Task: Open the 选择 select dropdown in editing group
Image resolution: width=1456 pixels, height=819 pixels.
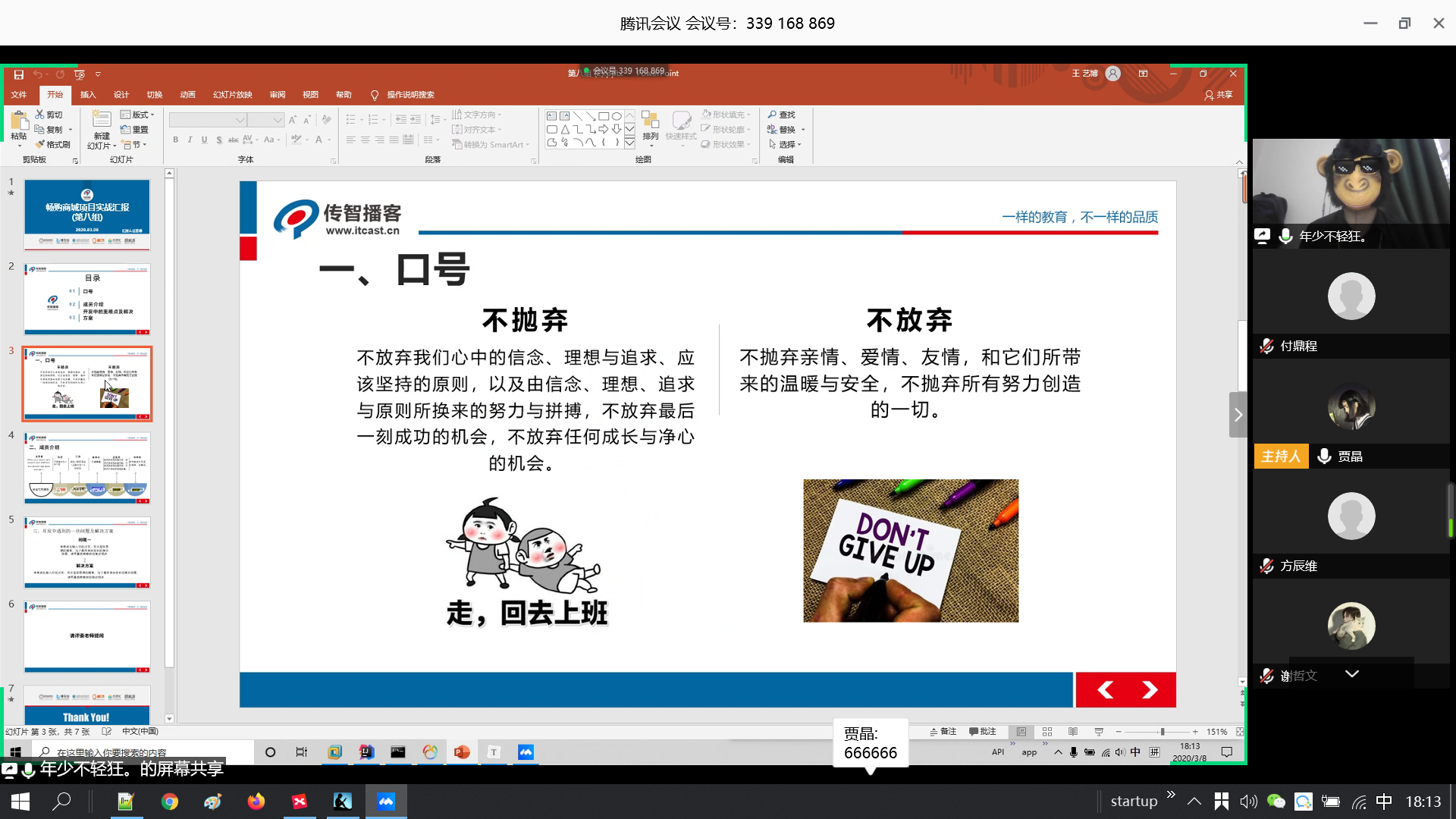Action: 785,144
